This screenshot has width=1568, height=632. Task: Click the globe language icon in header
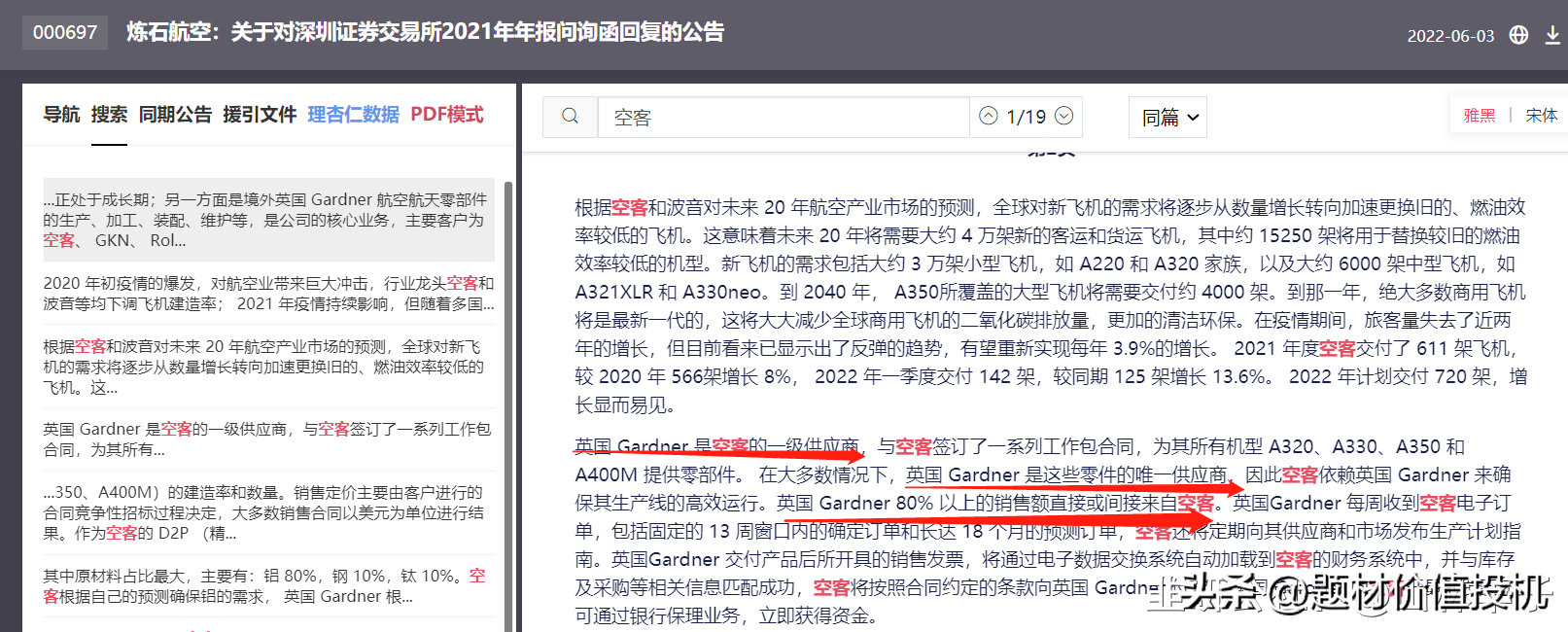(x=1518, y=35)
